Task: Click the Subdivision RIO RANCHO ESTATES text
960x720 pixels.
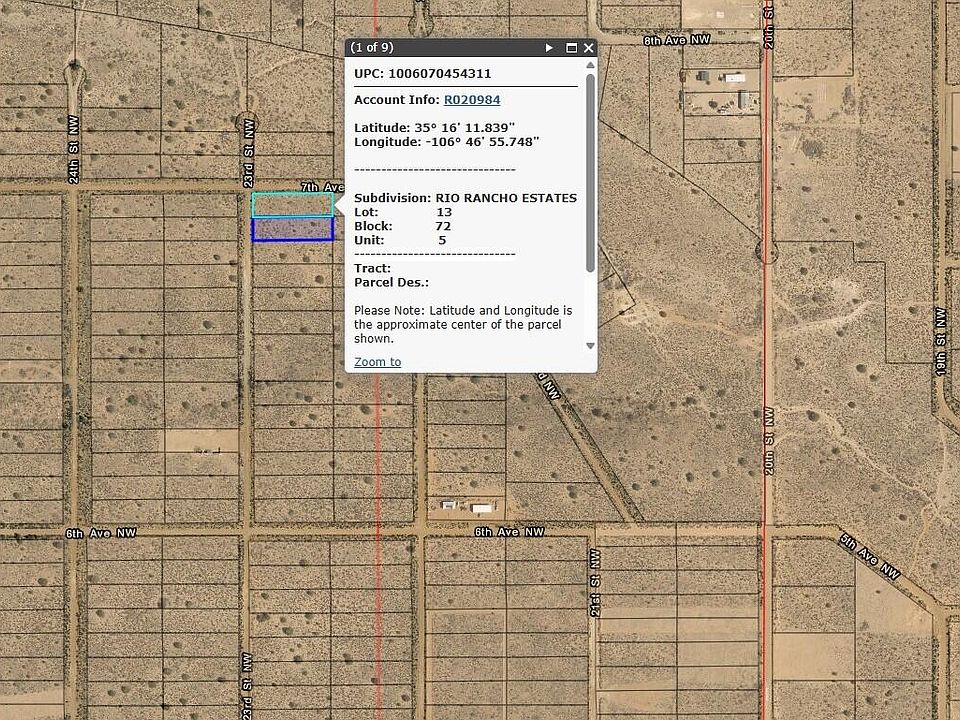Action: click(465, 198)
